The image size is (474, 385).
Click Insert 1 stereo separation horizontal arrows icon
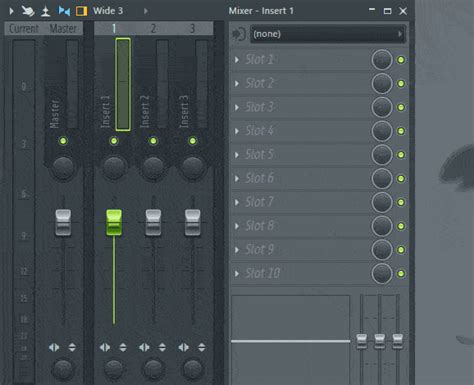105,348
